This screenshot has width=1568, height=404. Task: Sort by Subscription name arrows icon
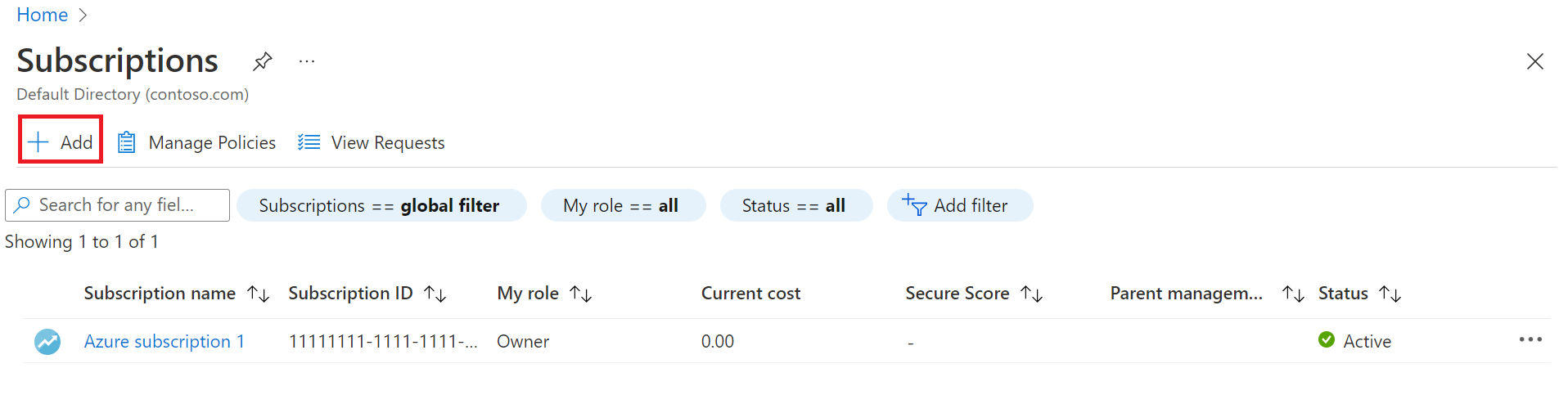tap(259, 294)
